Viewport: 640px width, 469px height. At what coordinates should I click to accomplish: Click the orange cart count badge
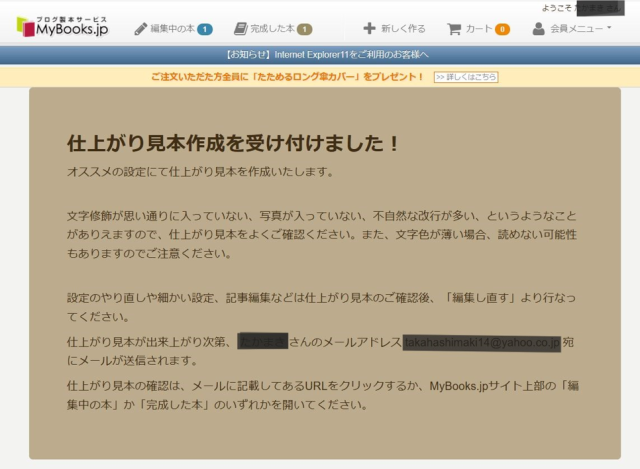502,29
